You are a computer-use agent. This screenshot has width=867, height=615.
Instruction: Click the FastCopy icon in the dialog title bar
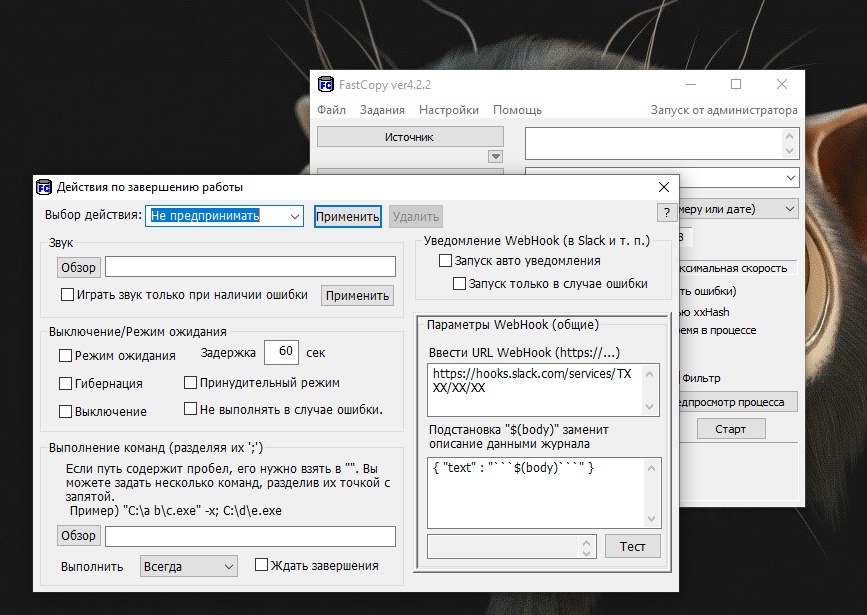[44, 187]
